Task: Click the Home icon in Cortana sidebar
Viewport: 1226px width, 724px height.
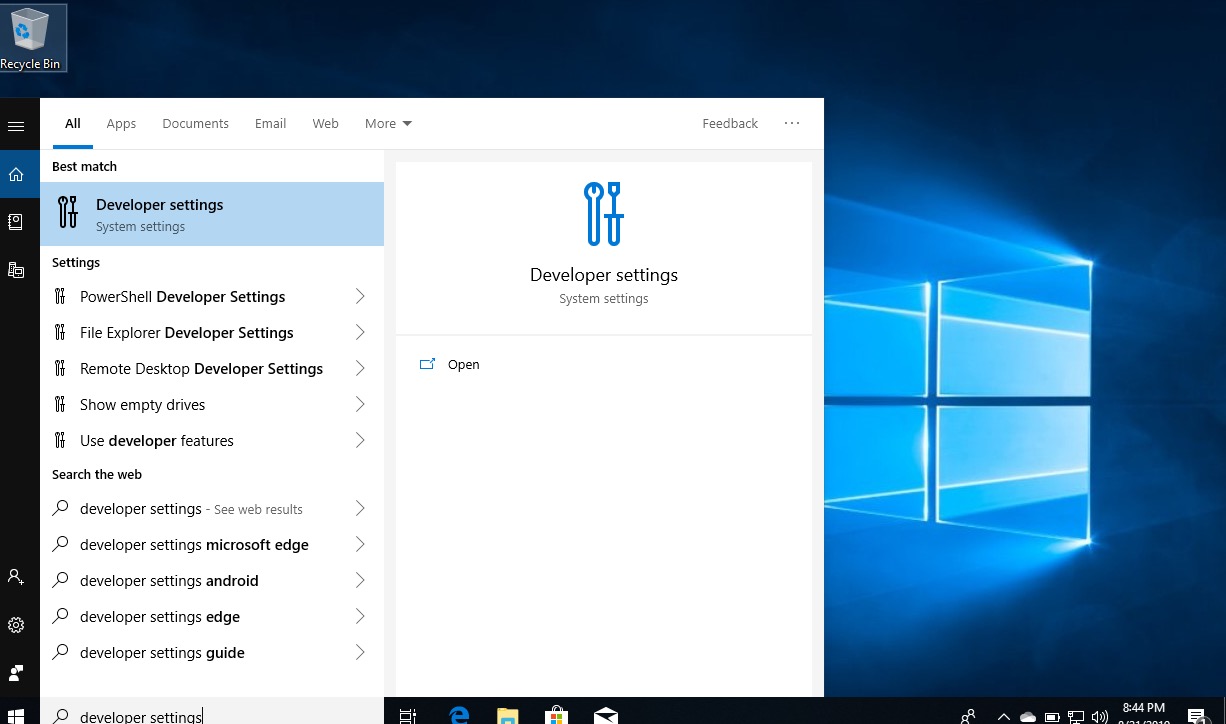Action: click(x=16, y=174)
